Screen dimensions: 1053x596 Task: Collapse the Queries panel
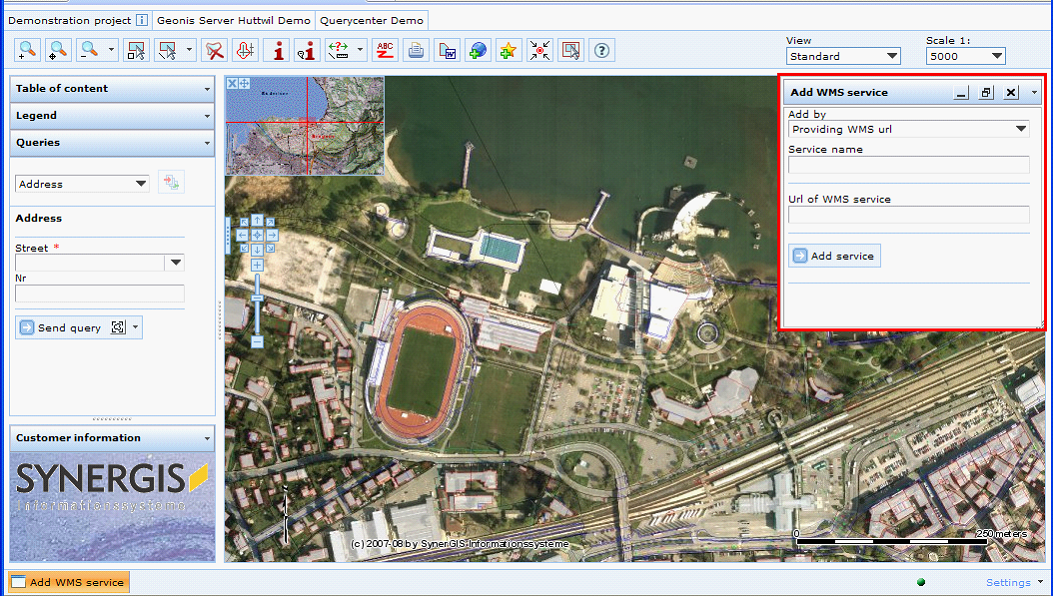tap(207, 143)
